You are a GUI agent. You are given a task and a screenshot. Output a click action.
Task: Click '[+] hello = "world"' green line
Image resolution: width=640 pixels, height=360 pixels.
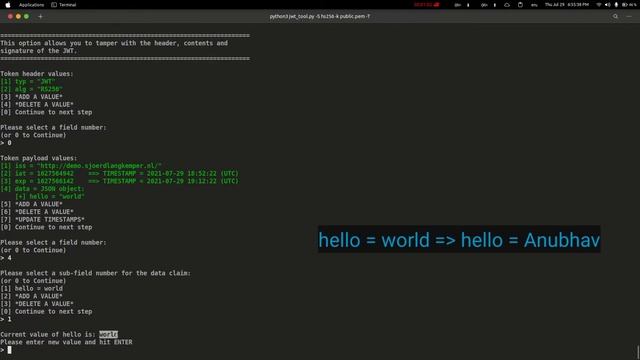click(x=50, y=196)
